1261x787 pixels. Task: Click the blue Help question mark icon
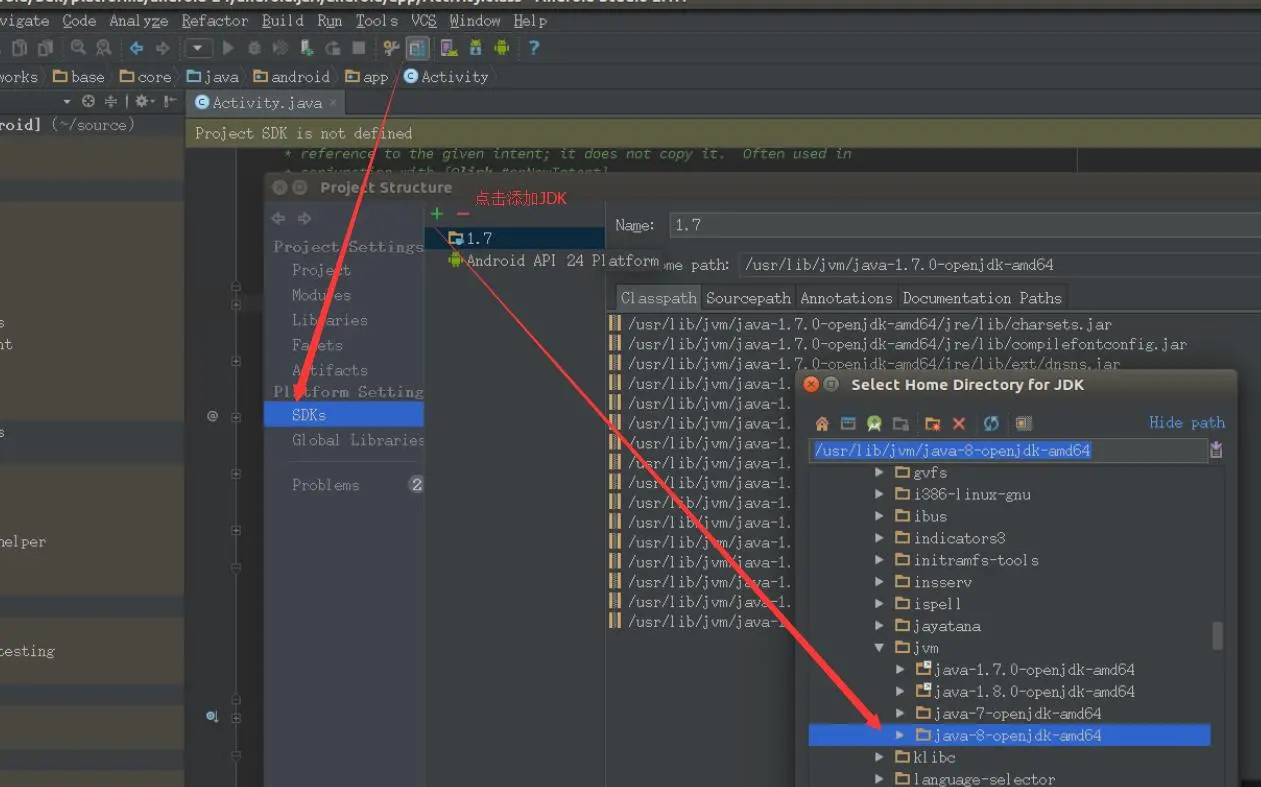coord(533,48)
